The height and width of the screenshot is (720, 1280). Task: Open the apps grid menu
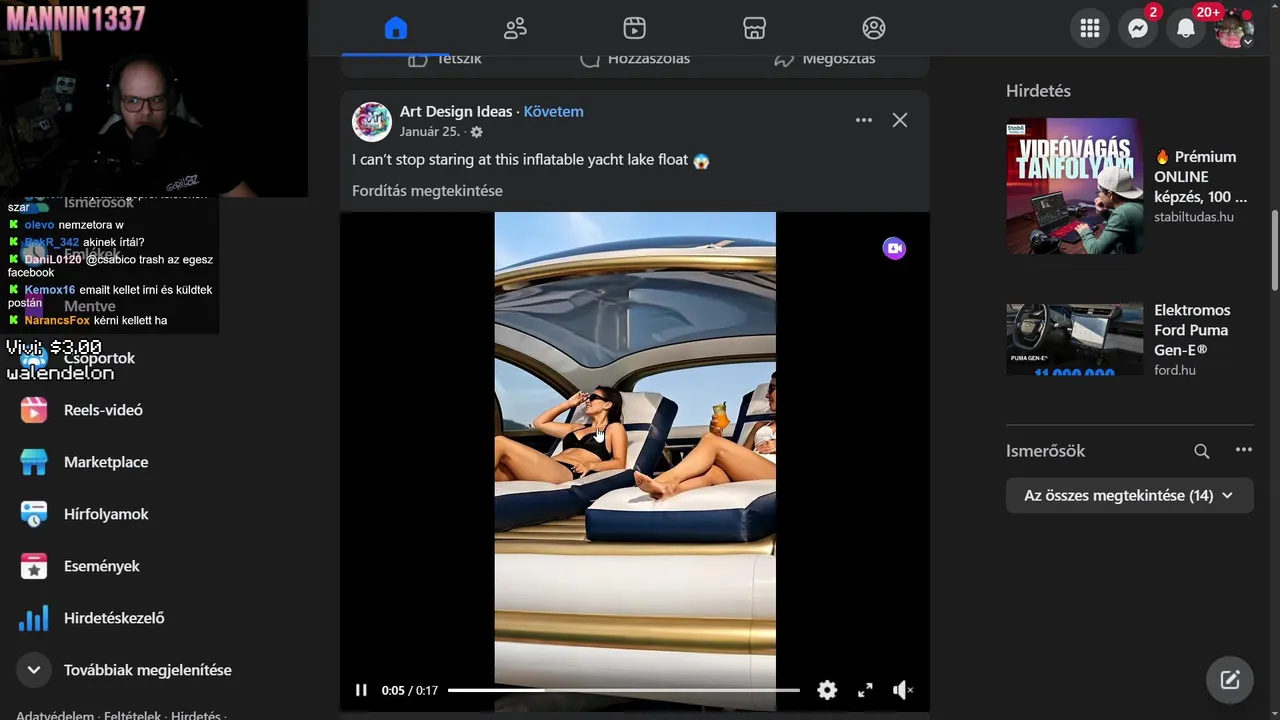1090,29
